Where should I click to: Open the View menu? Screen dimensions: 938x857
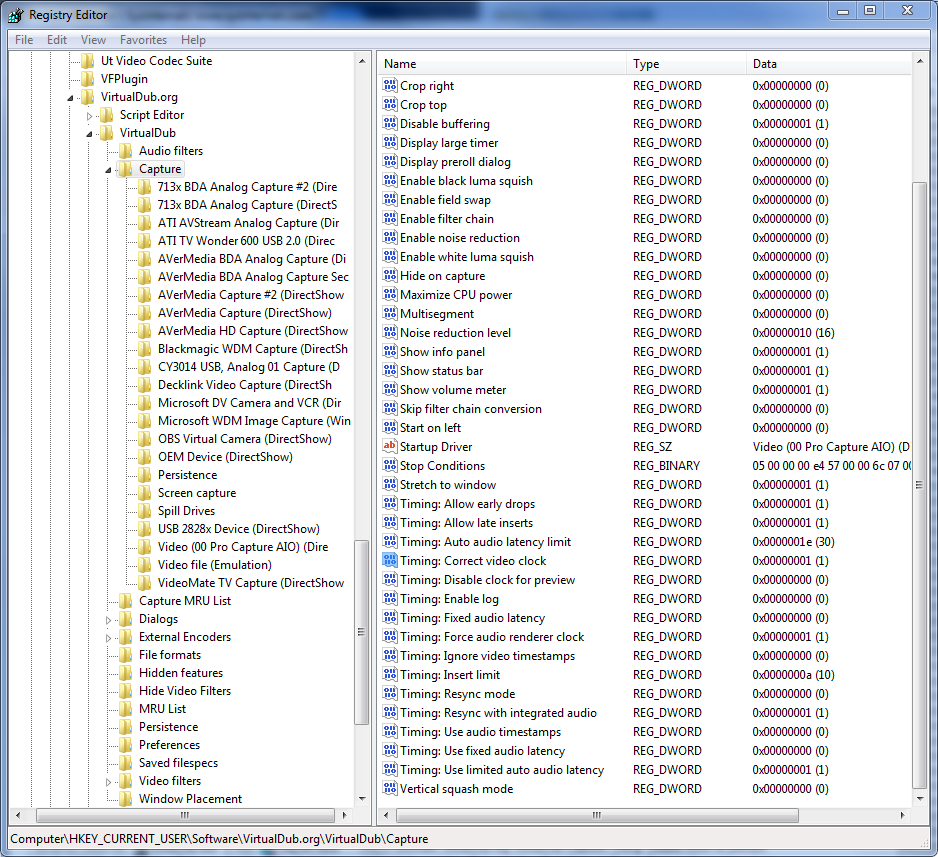(93, 39)
